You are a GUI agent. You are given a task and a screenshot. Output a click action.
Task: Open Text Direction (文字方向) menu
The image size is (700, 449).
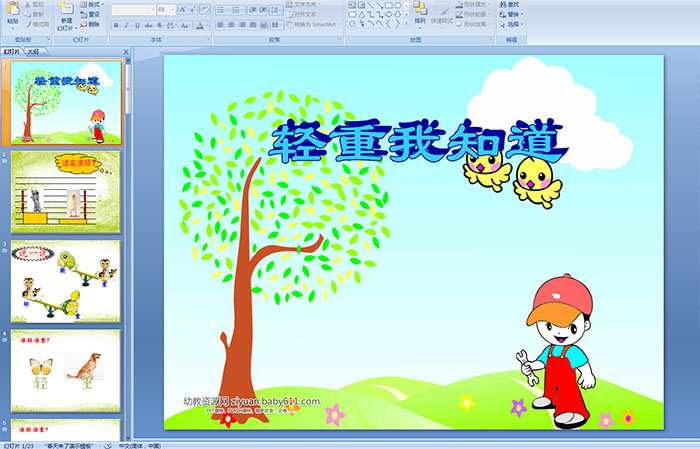pyautogui.click(x=303, y=4)
